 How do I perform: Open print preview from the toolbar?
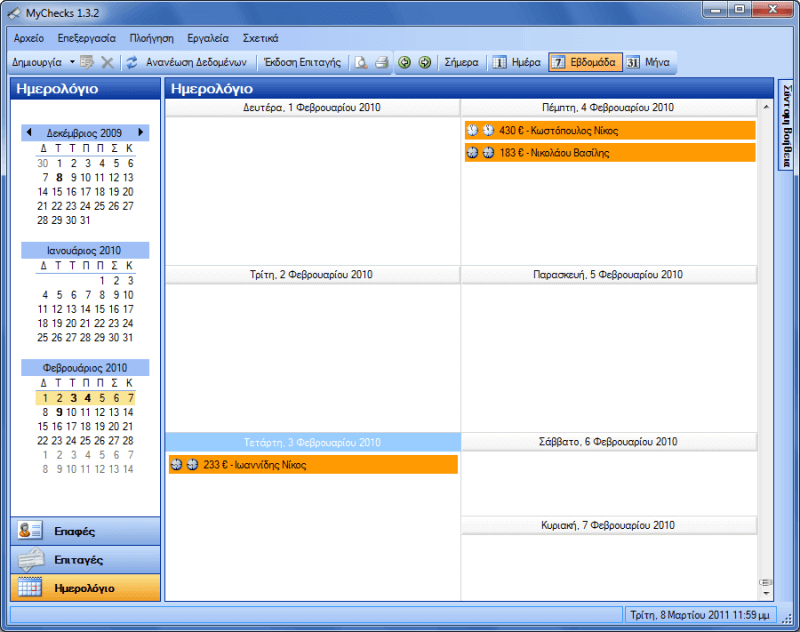361,62
